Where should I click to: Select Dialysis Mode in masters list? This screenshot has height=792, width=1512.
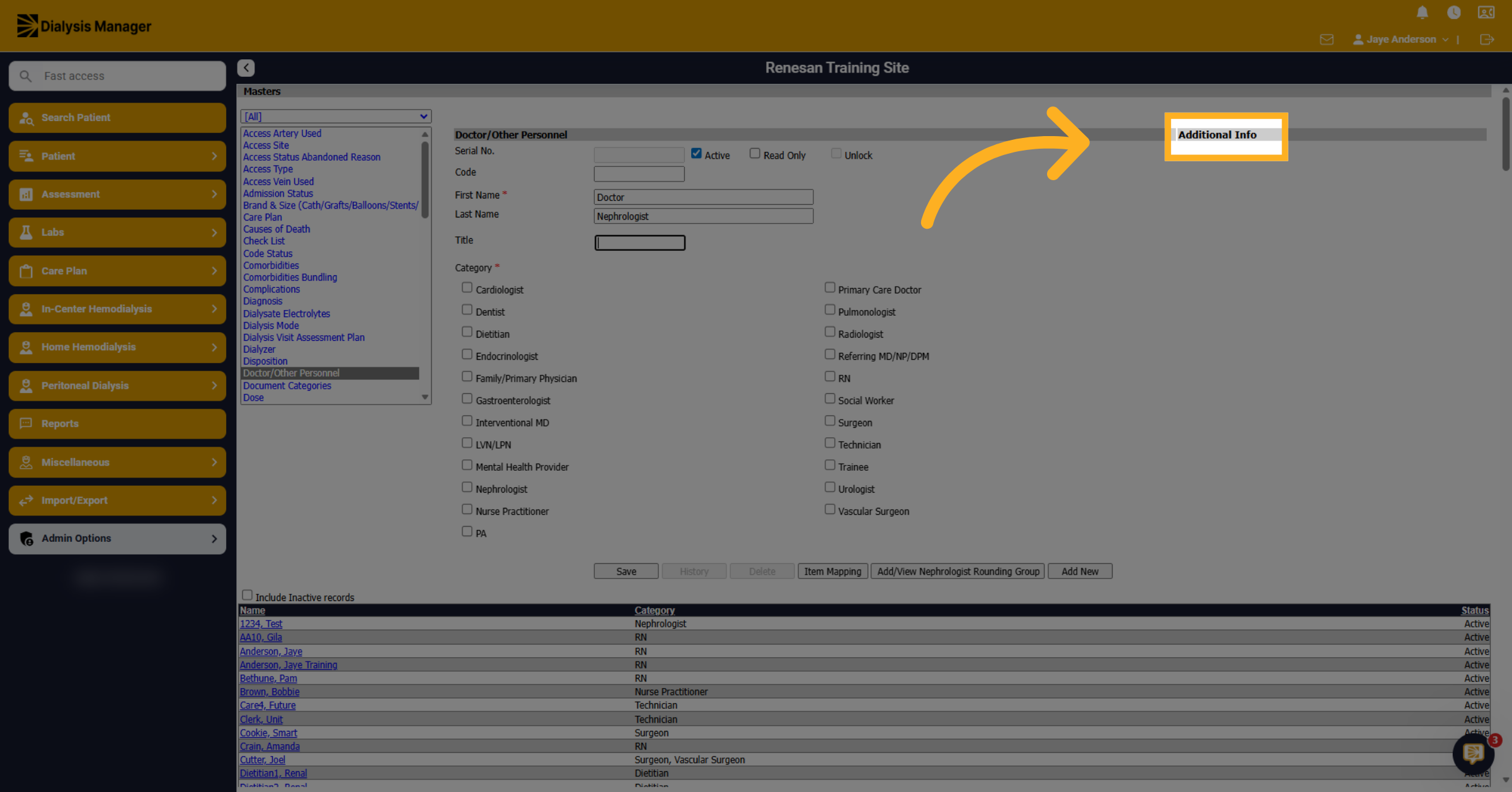[x=271, y=326]
